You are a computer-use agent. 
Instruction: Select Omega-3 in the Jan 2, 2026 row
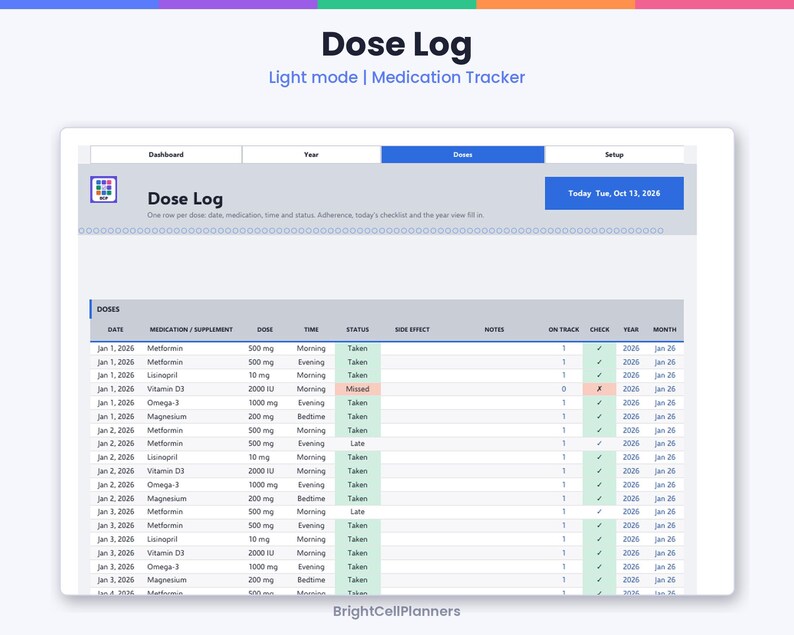(x=163, y=485)
